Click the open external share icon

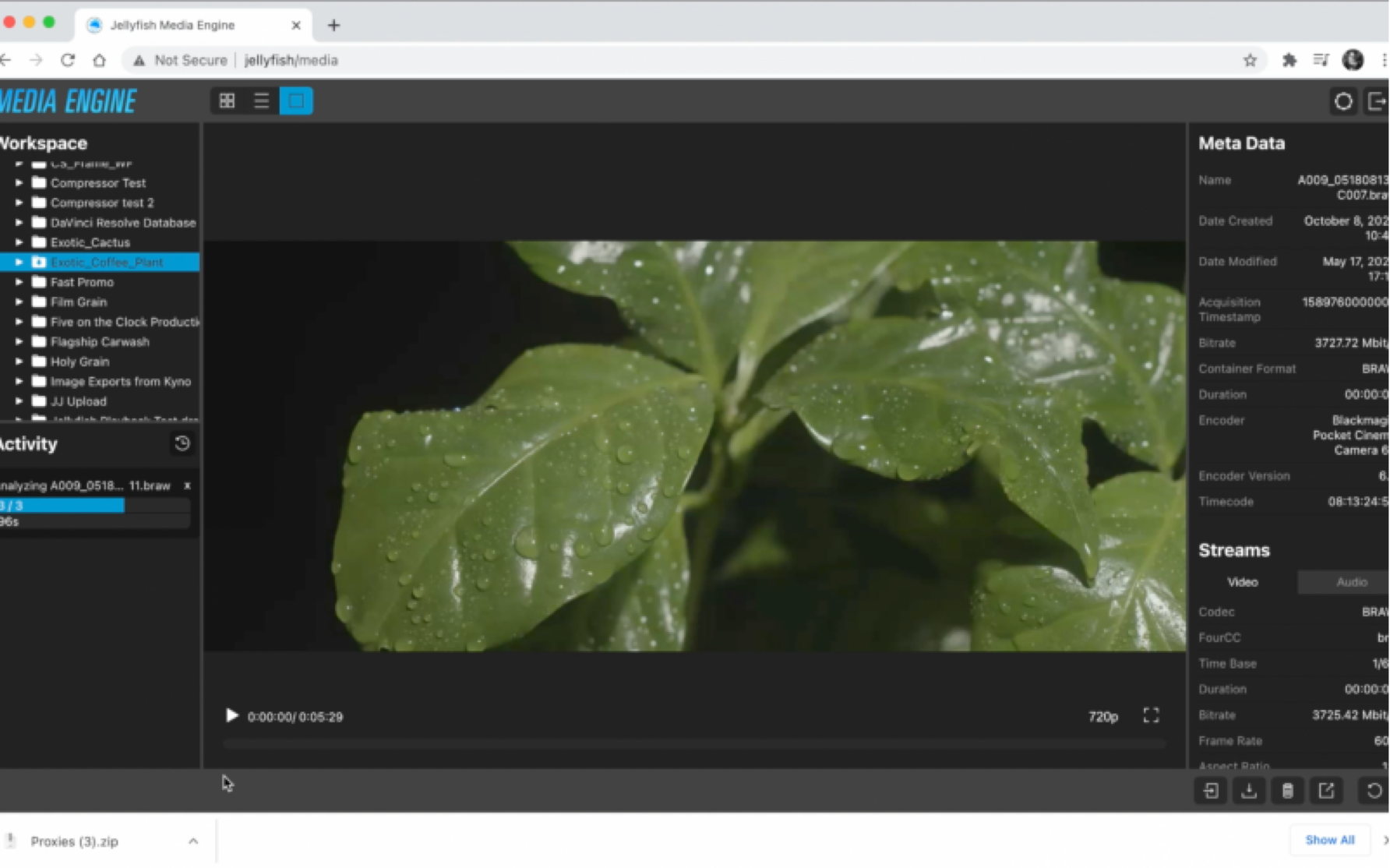[x=1326, y=791]
